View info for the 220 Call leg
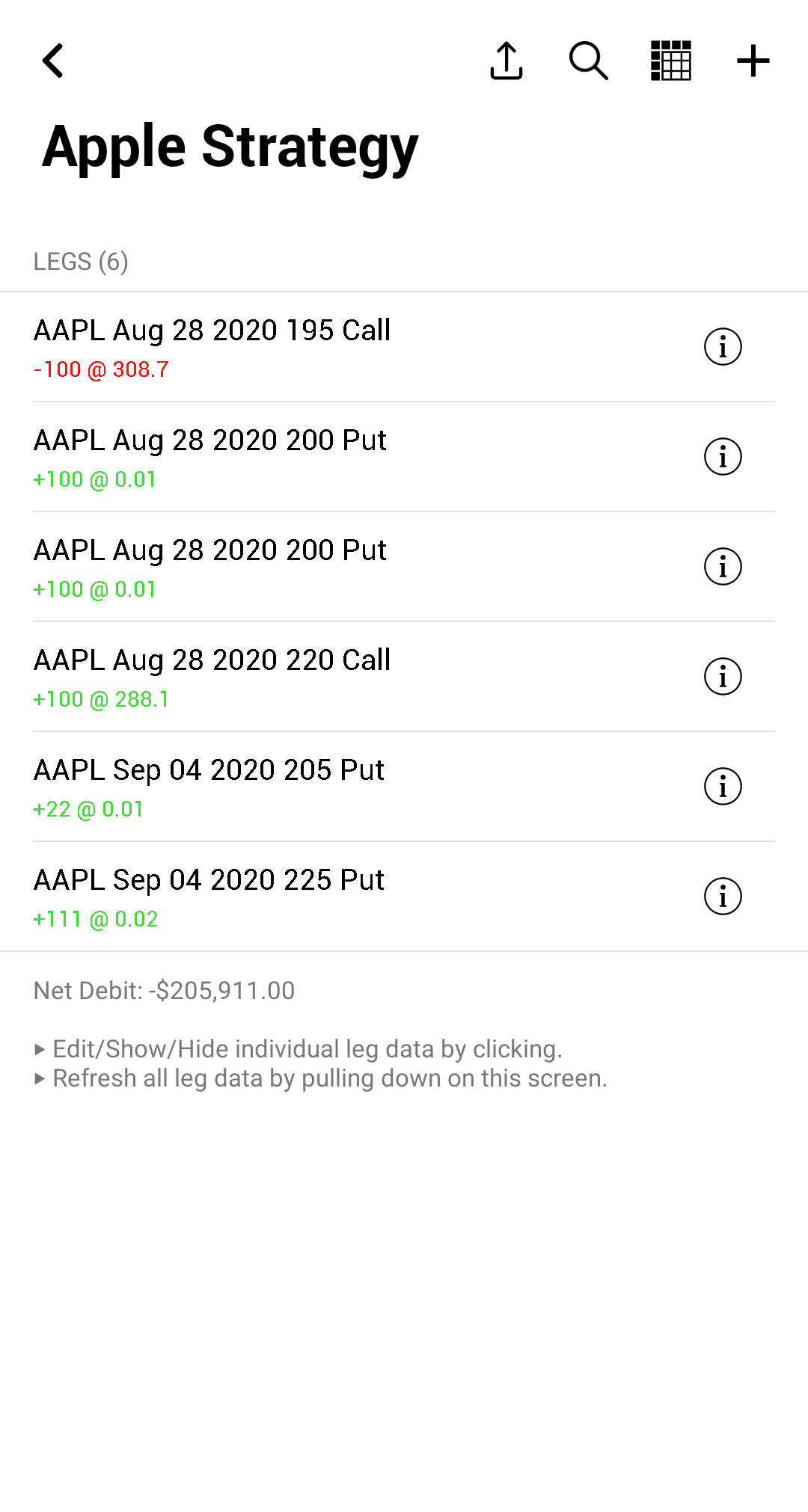The image size is (808, 1512). [x=723, y=677]
